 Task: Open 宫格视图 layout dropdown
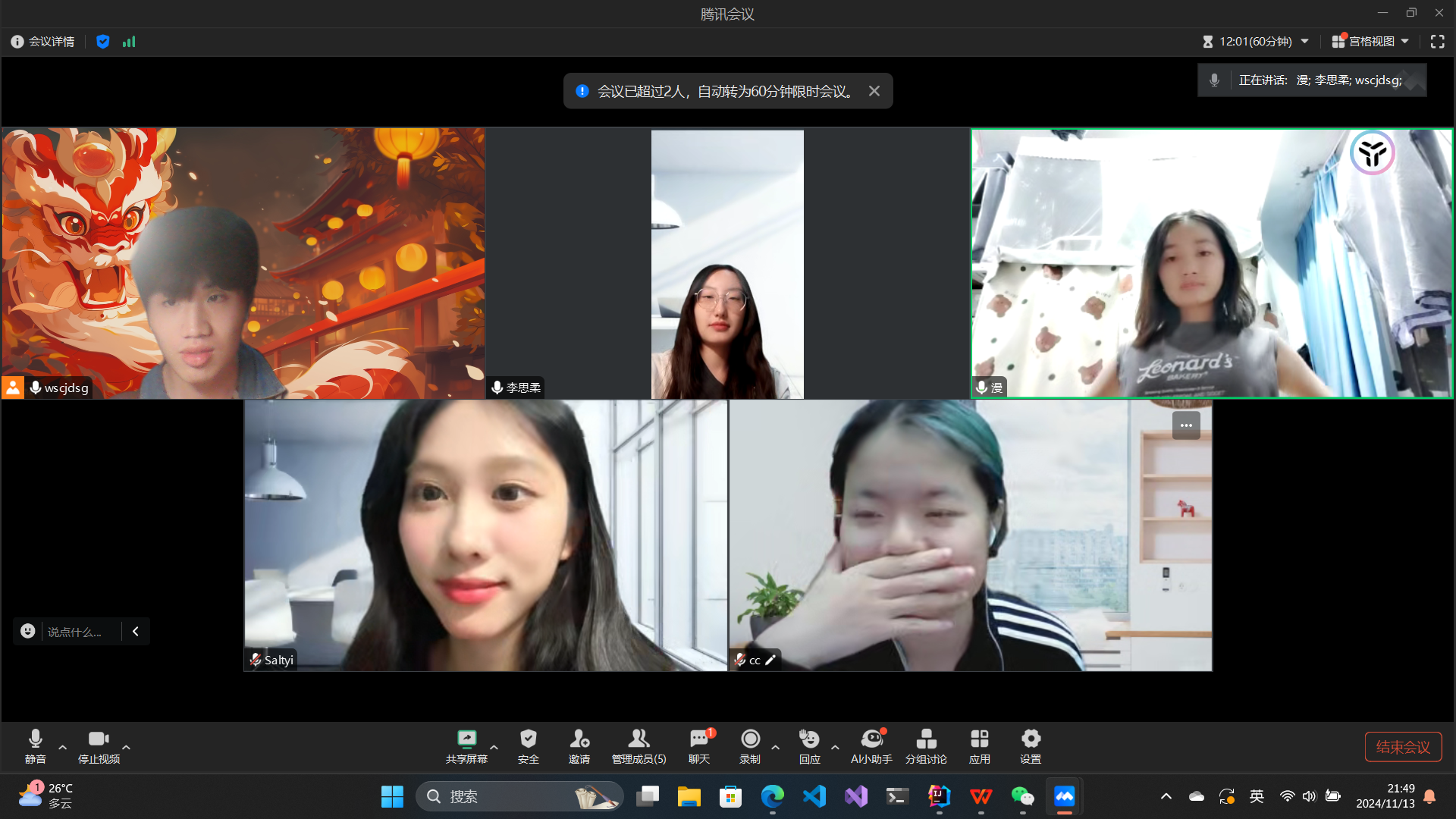coord(1371,42)
